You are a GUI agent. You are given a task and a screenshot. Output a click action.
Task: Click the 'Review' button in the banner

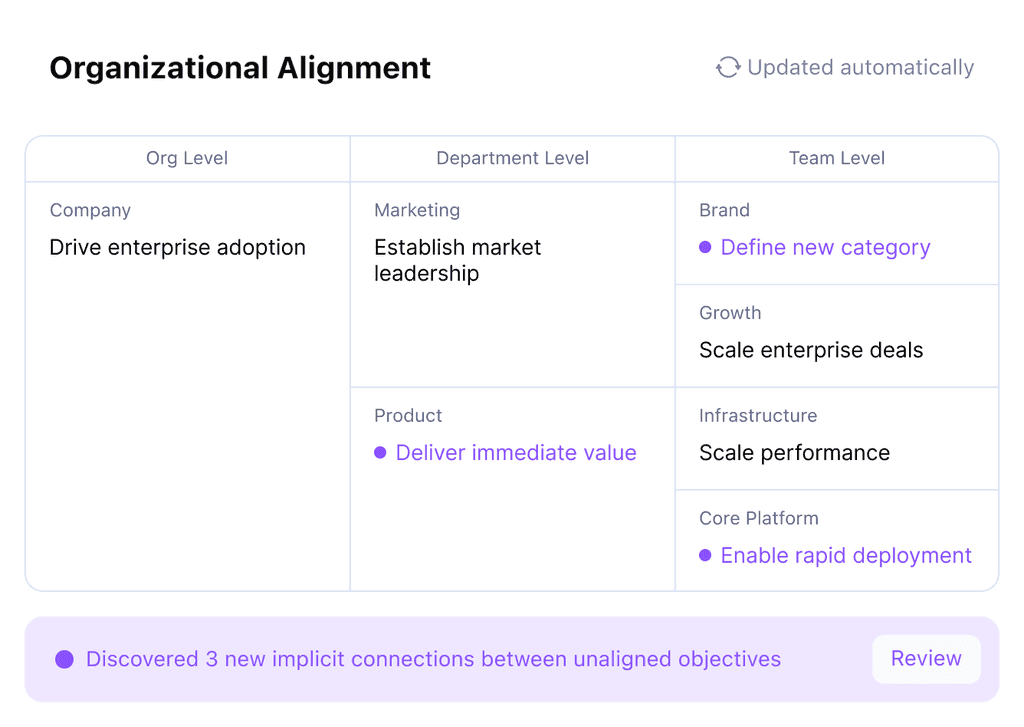pos(926,658)
